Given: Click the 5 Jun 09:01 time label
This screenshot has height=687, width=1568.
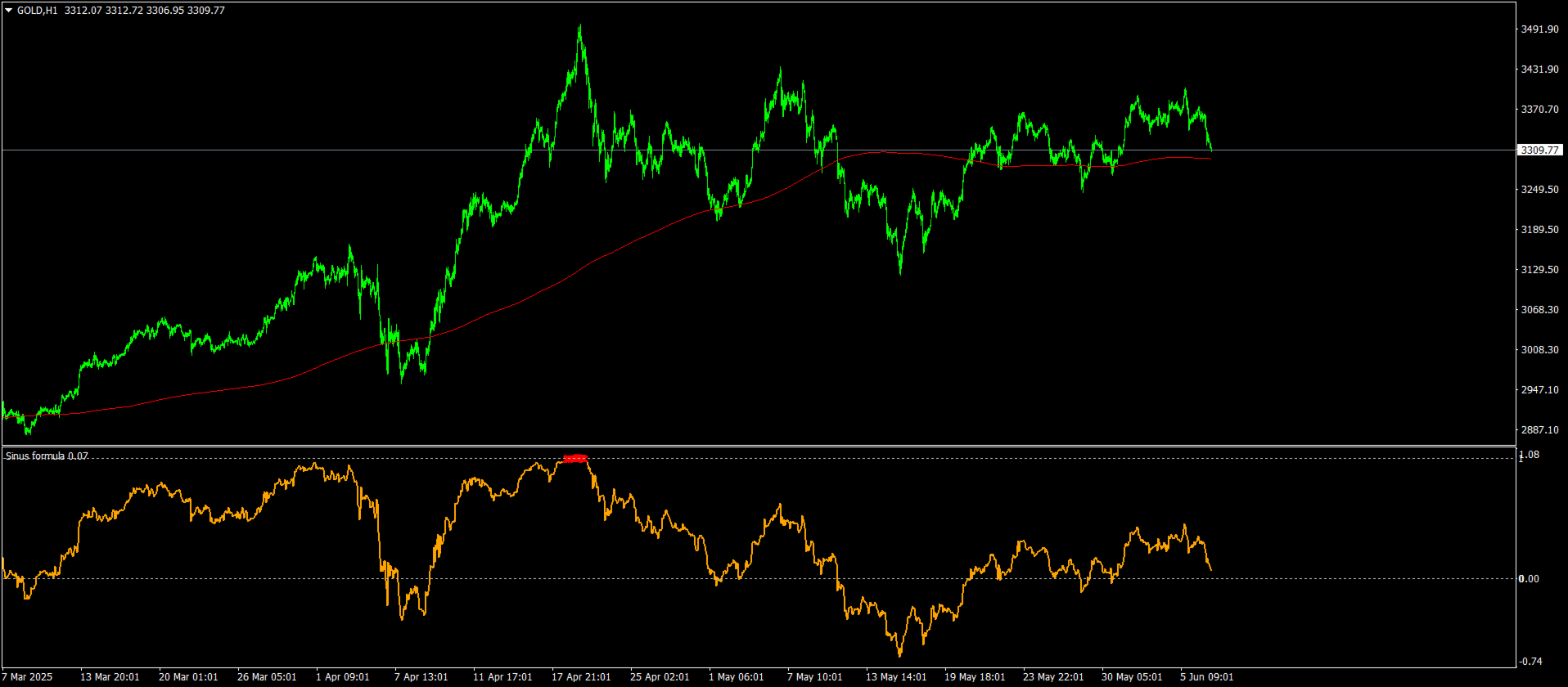Looking at the screenshot, I should [1207, 677].
